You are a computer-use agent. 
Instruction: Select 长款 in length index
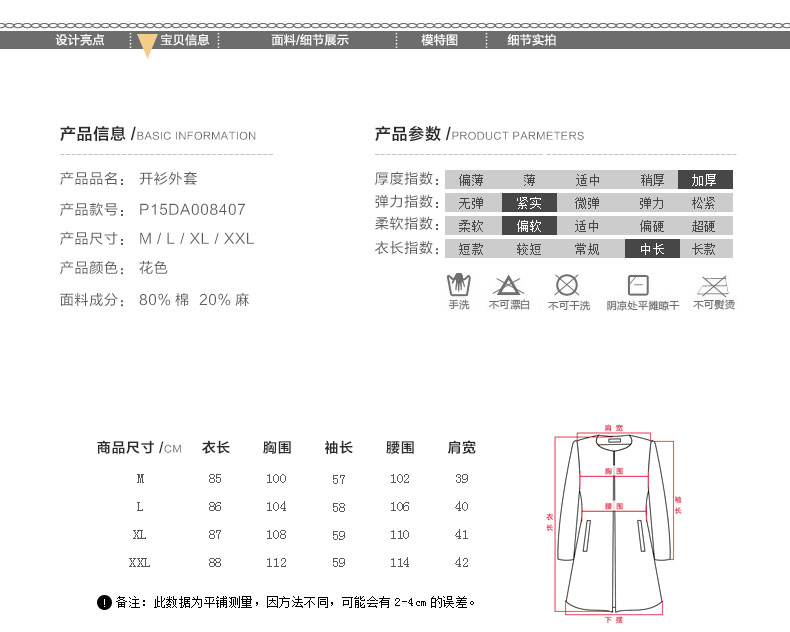(x=704, y=249)
